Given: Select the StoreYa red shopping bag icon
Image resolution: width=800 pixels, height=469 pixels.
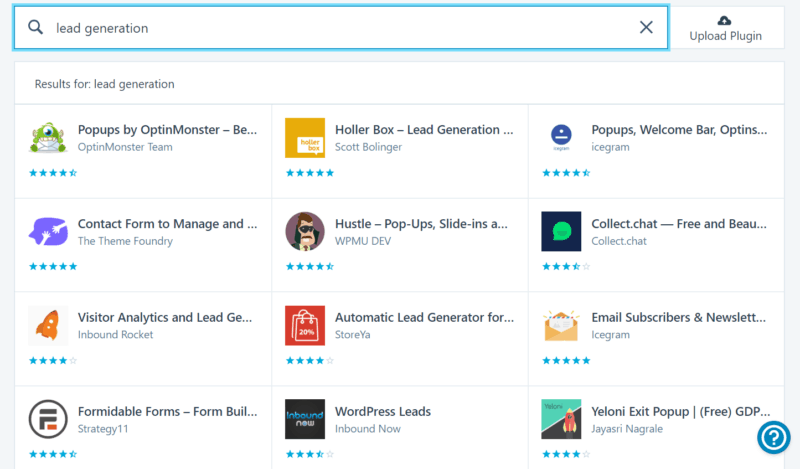Looking at the screenshot, I should tap(305, 326).
